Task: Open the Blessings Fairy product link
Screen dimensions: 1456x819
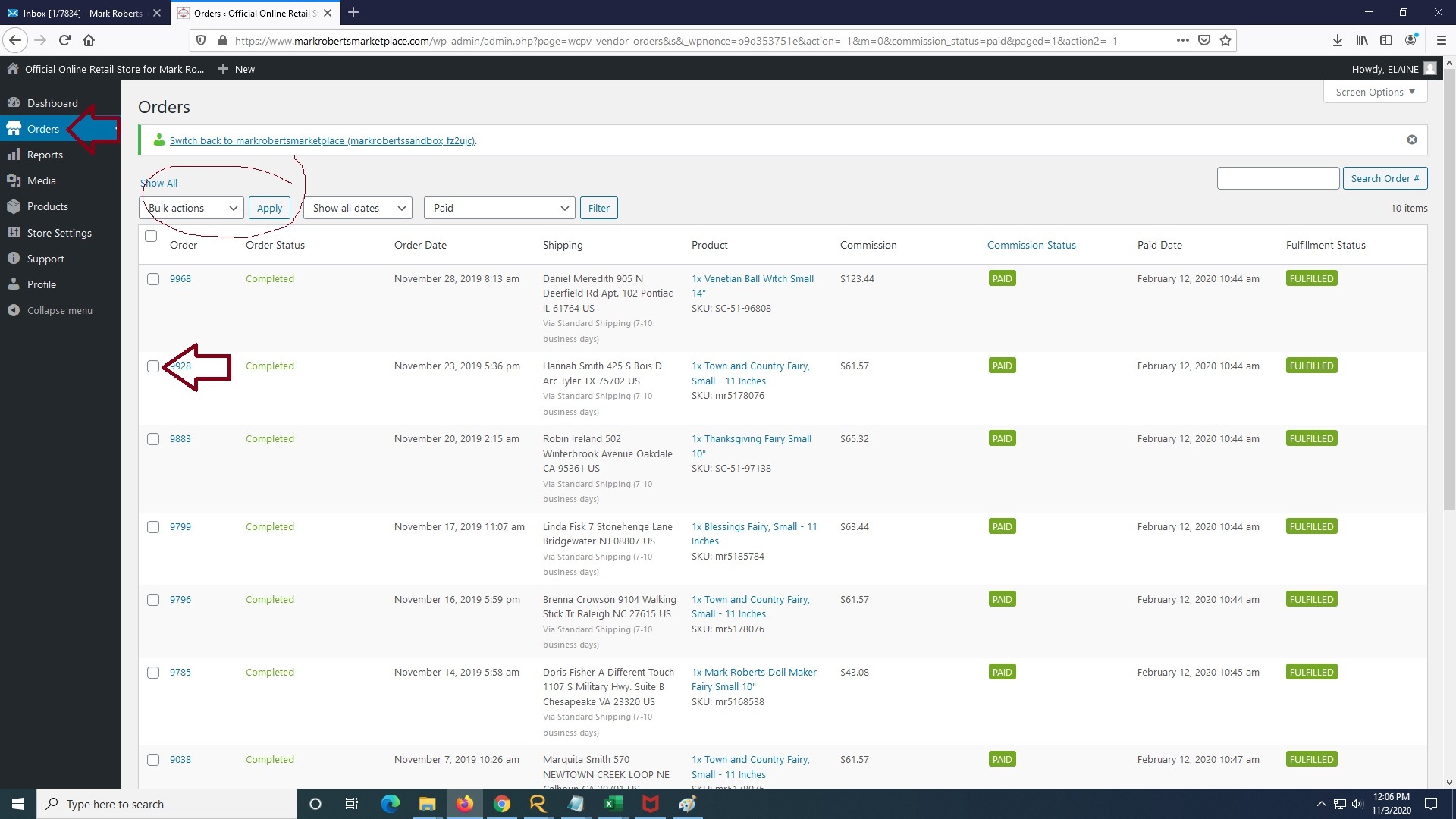Action: click(754, 534)
